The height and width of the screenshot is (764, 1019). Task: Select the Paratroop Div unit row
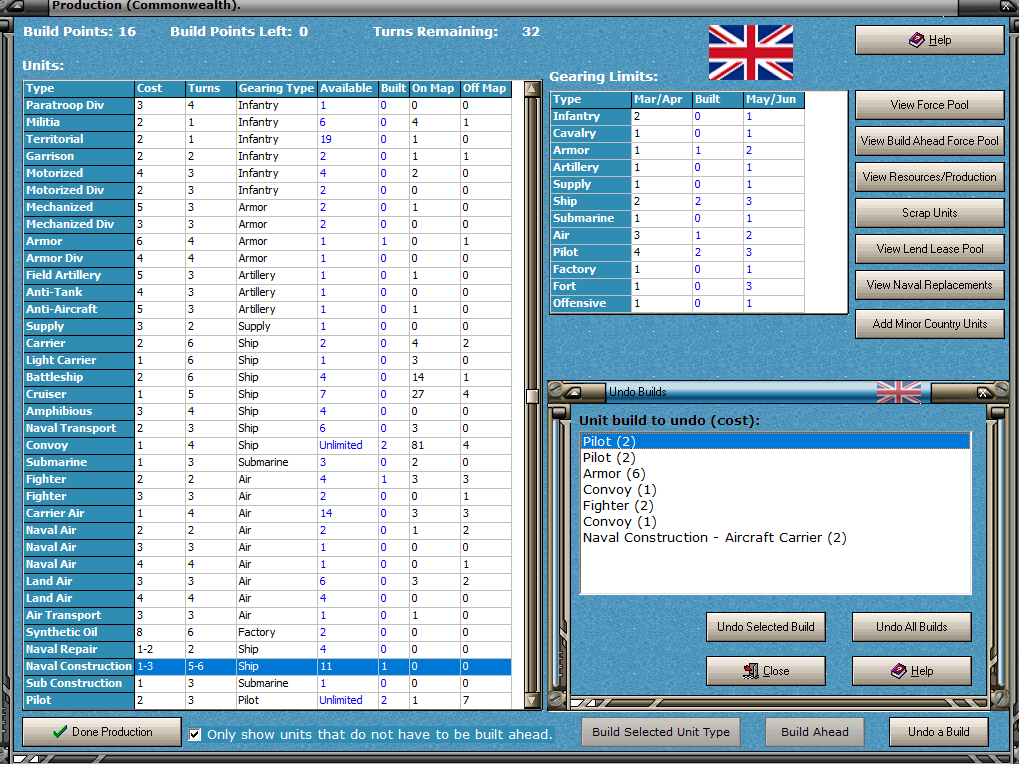pyautogui.click(x=267, y=105)
